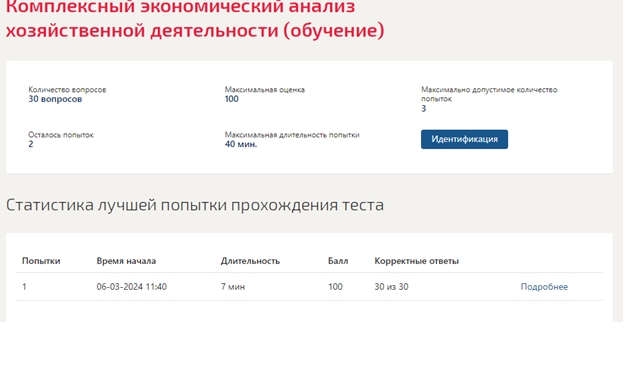Image resolution: width=637 pixels, height=377 pixels.
Task: Click the Длительность column header
Action: (x=250, y=261)
